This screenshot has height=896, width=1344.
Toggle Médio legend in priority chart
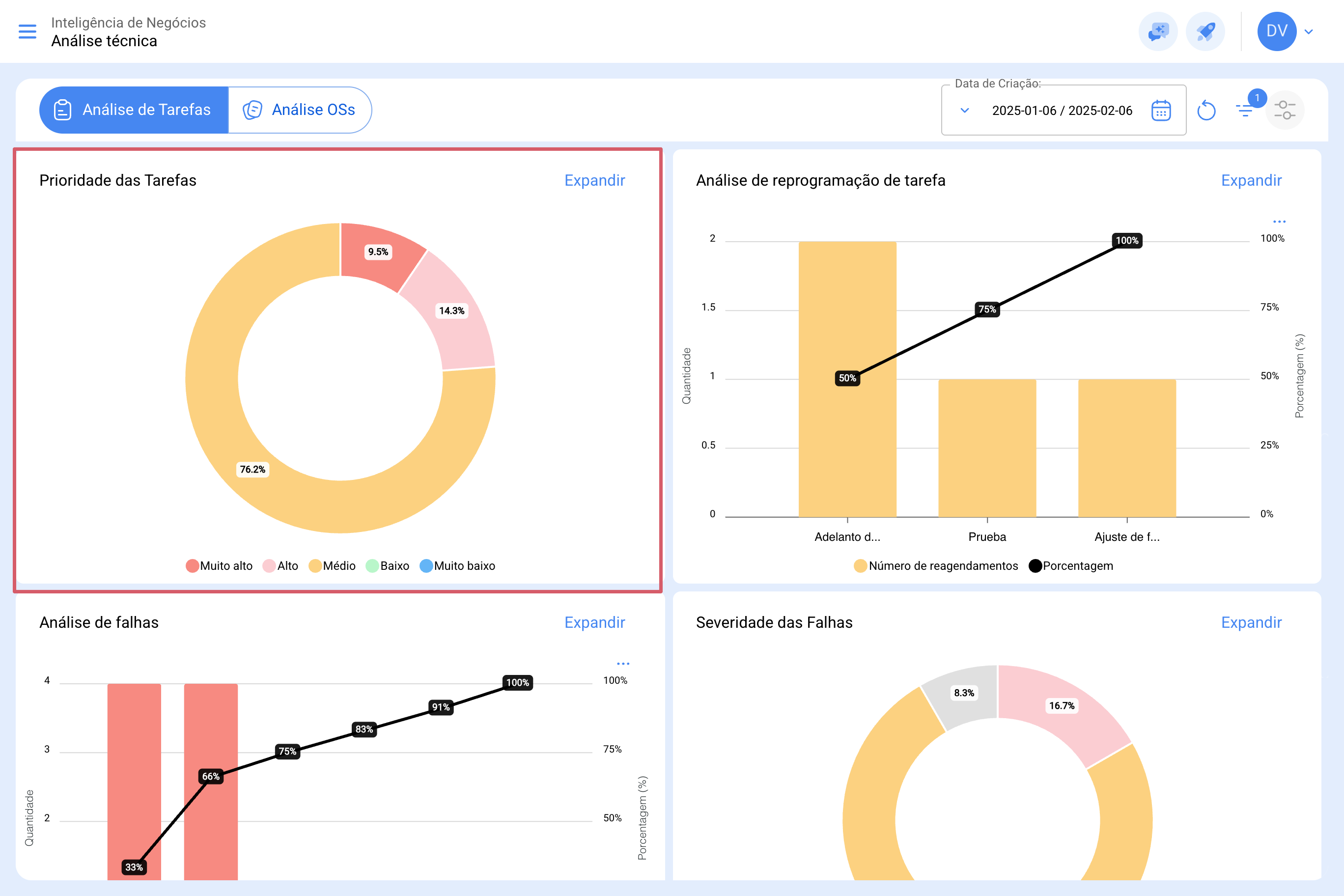point(332,566)
